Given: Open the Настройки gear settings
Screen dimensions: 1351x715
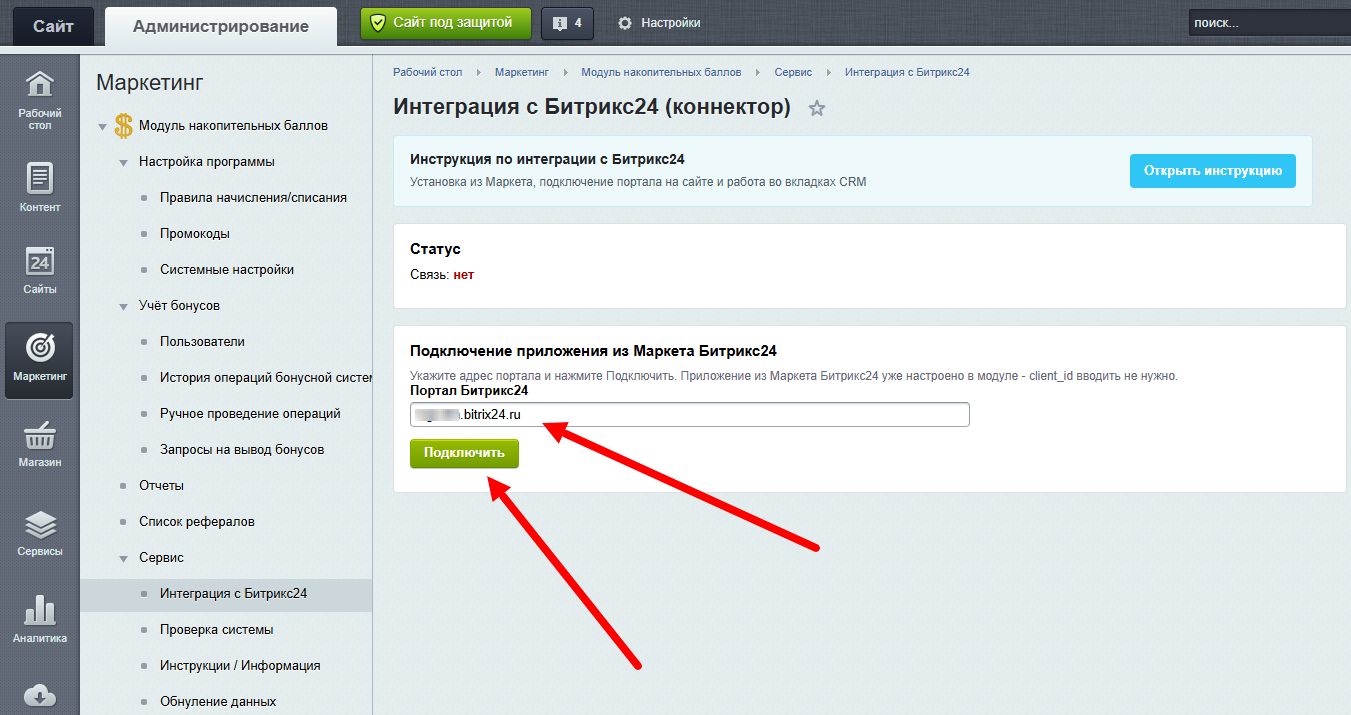Looking at the screenshot, I should (x=659, y=22).
